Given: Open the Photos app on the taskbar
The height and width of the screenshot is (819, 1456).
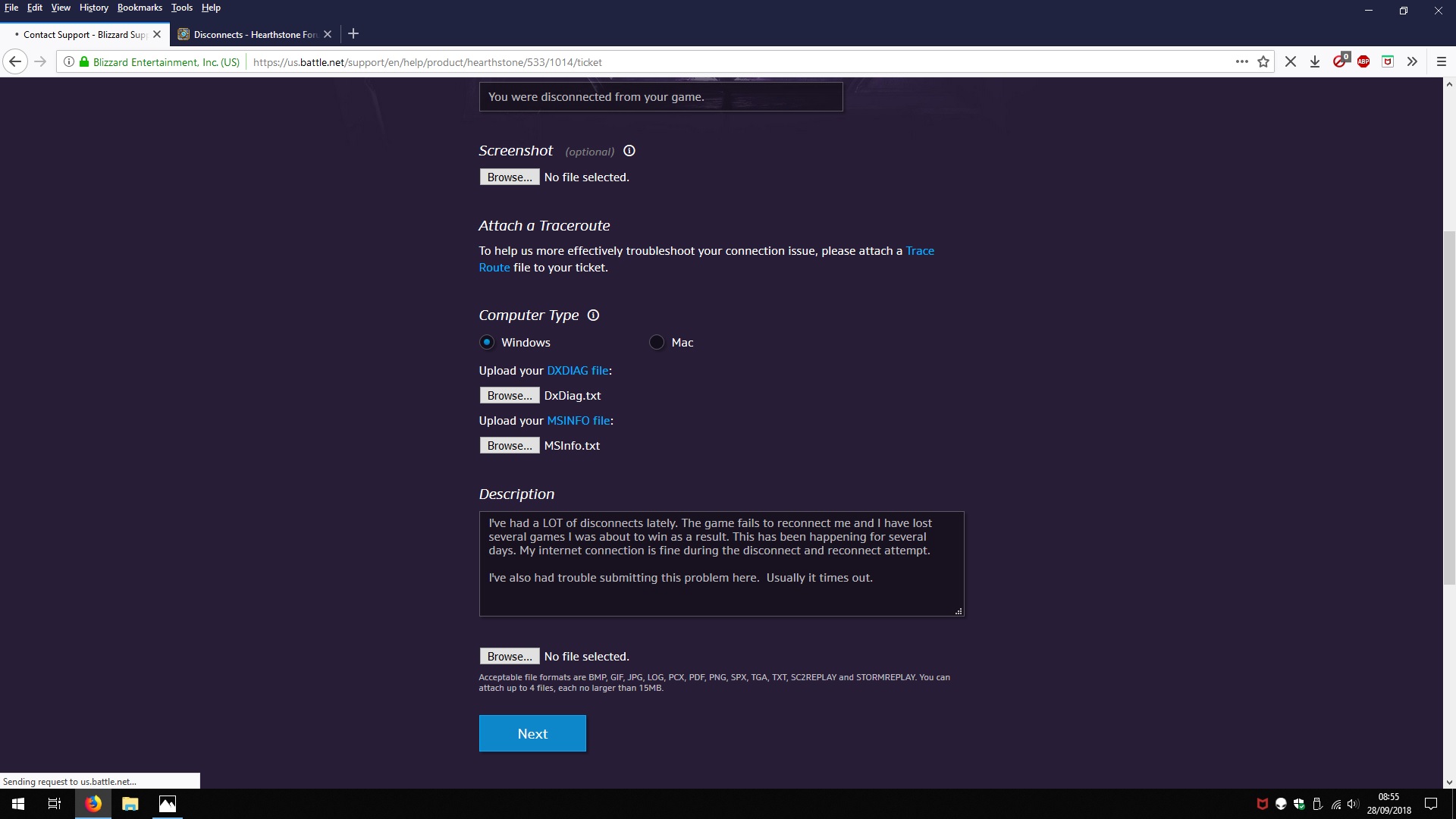Looking at the screenshot, I should click(168, 804).
